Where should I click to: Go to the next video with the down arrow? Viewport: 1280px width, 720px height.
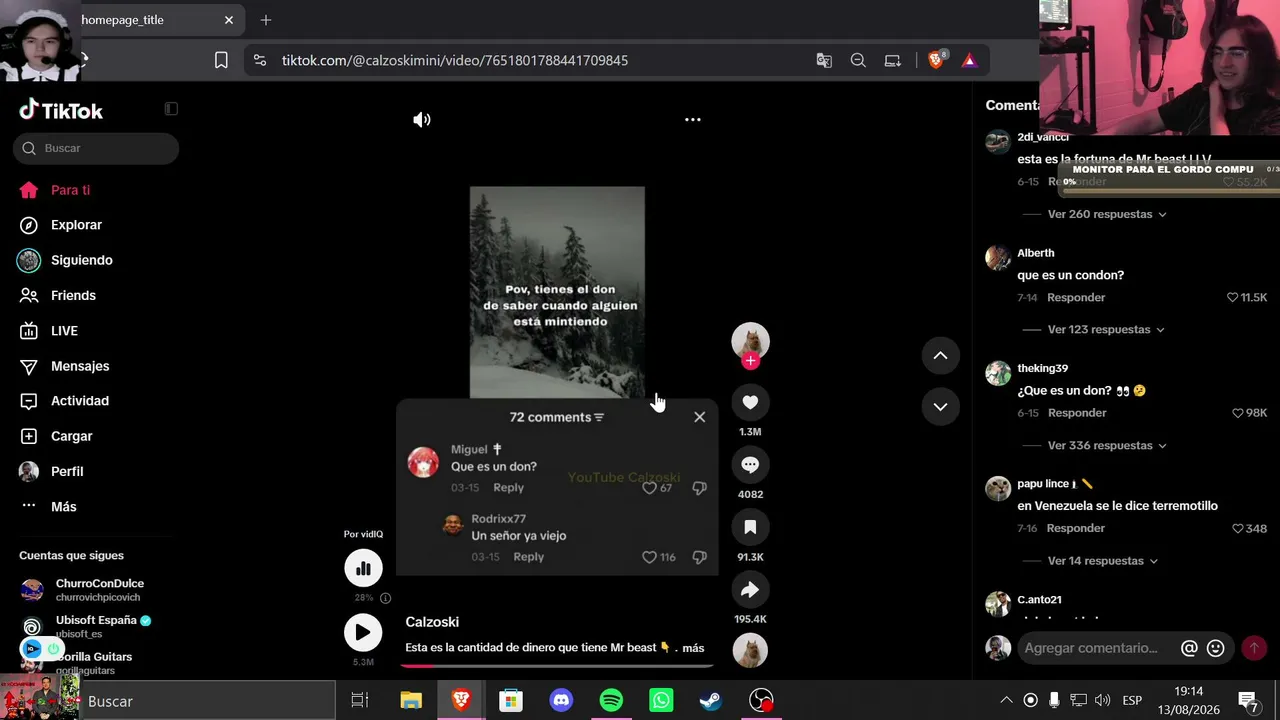940,406
